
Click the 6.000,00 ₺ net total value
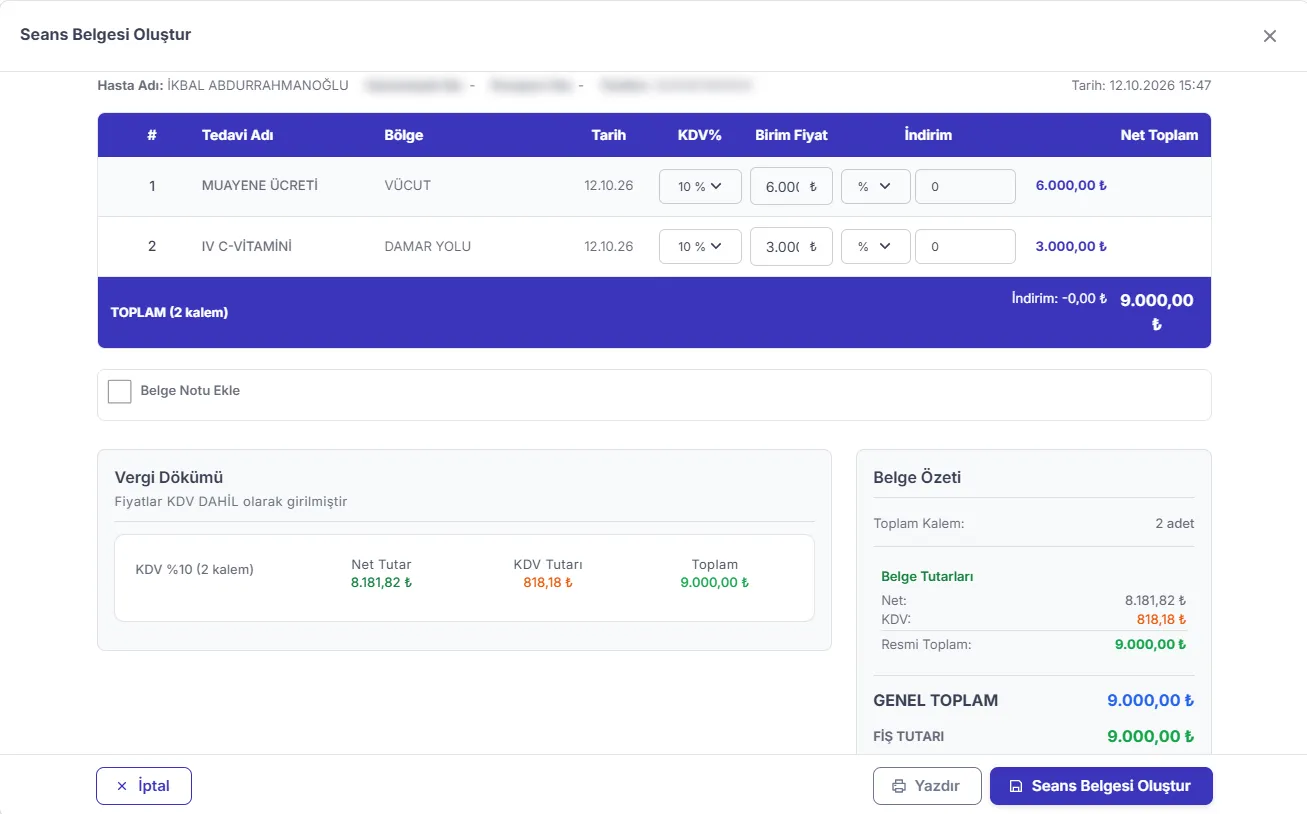point(1071,186)
